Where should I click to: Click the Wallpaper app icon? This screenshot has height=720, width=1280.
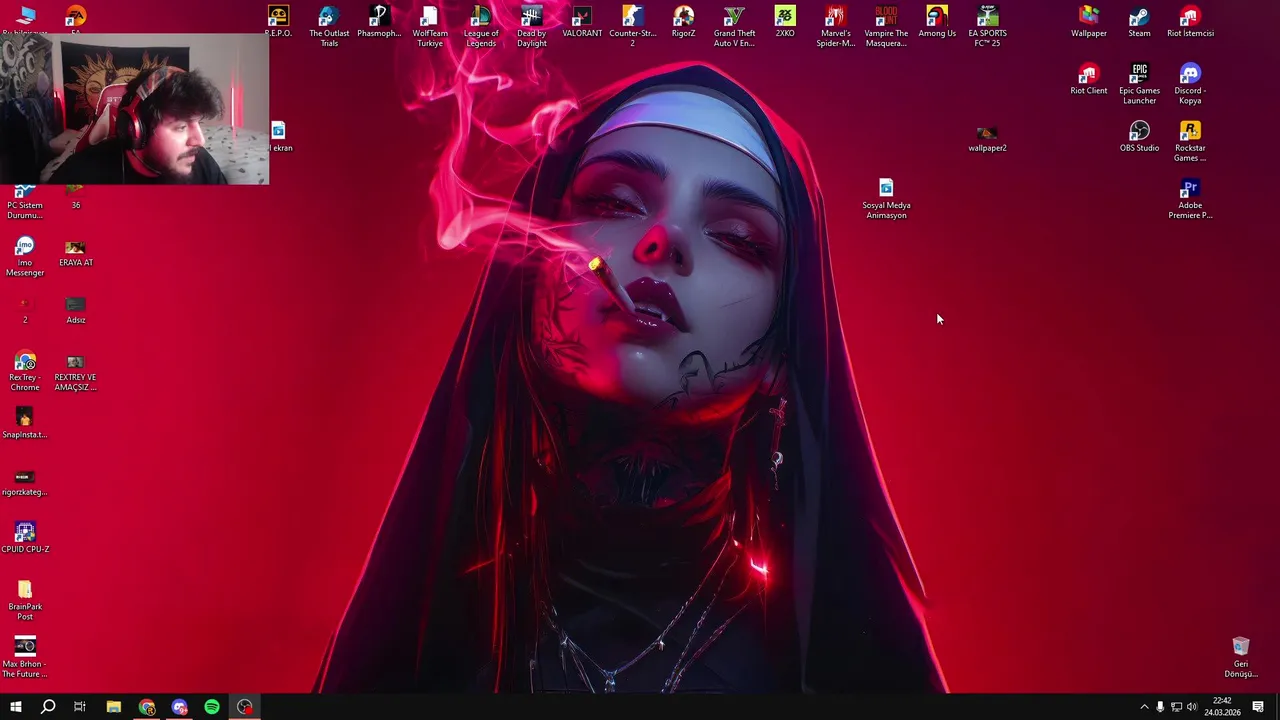coord(1089,22)
